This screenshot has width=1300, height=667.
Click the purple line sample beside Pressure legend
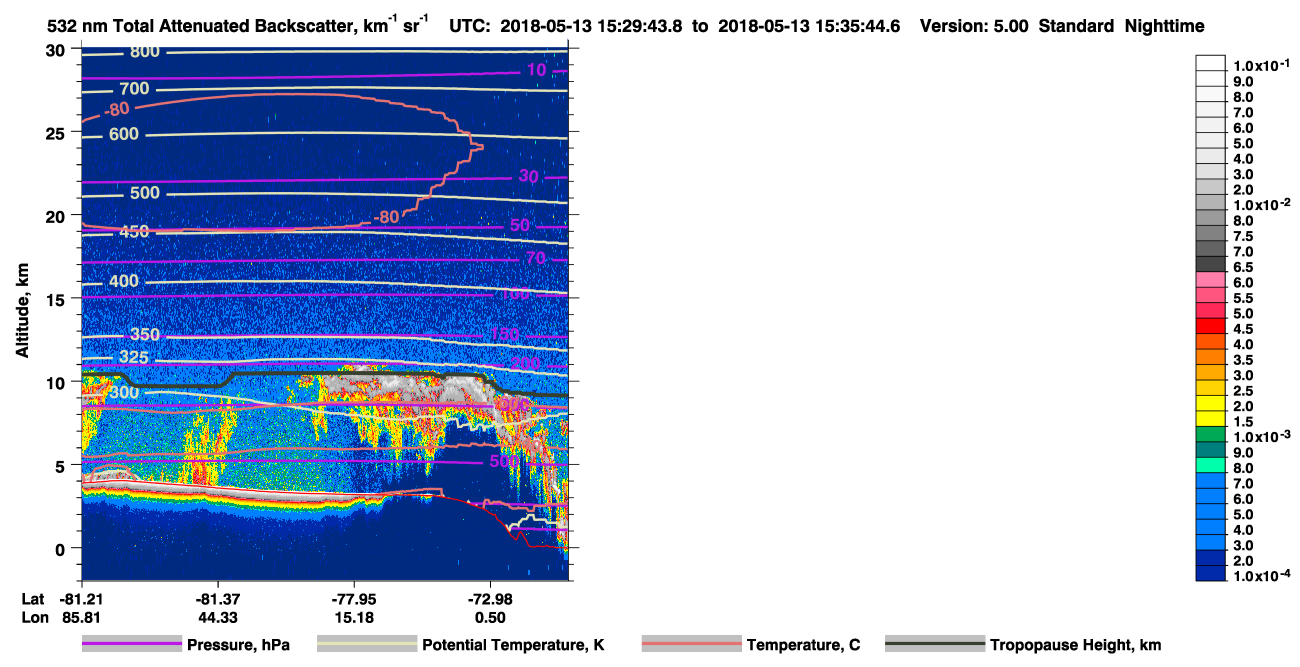pyautogui.click(x=132, y=645)
